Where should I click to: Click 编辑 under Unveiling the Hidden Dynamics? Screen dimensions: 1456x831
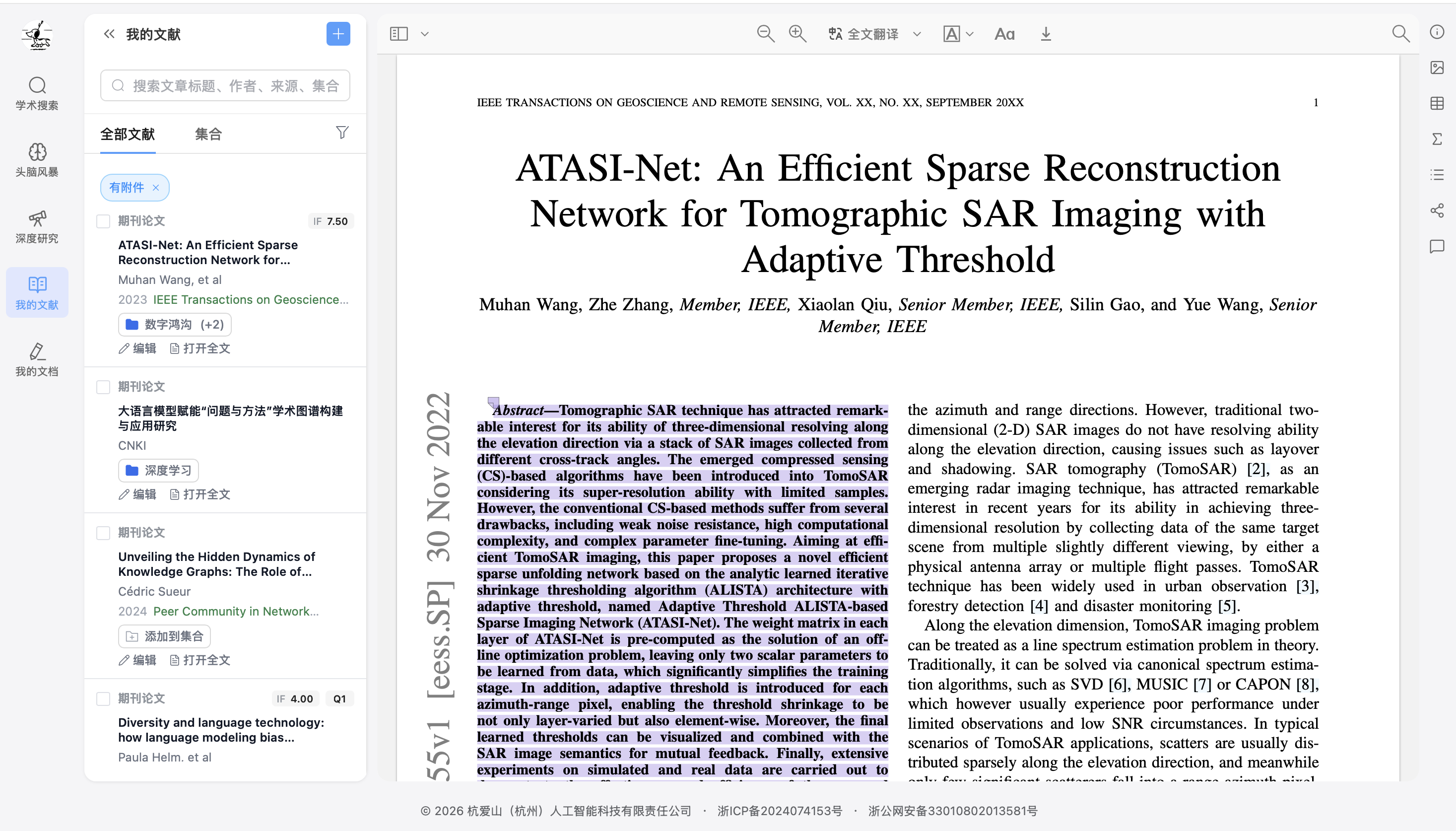(137, 660)
